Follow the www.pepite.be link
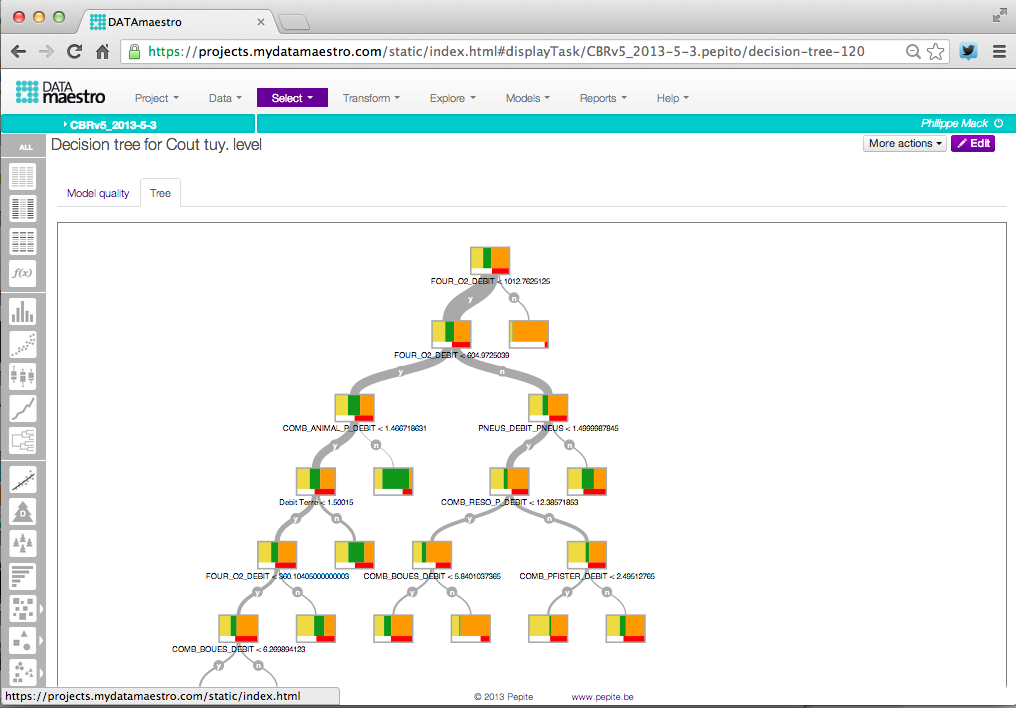The height and width of the screenshot is (708, 1016). pyautogui.click(x=602, y=697)
